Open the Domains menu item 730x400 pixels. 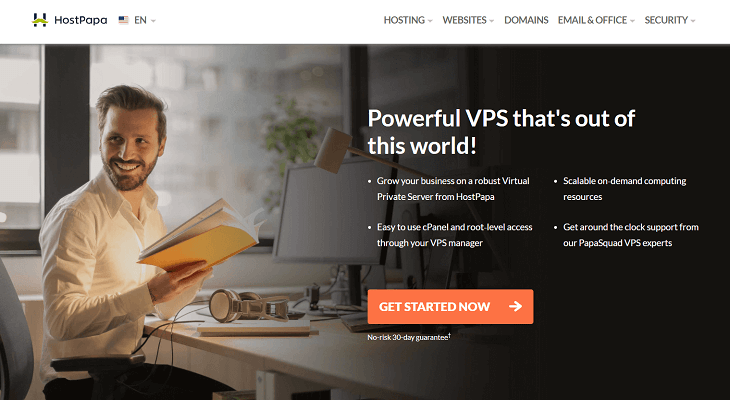(x=526, y=20)
